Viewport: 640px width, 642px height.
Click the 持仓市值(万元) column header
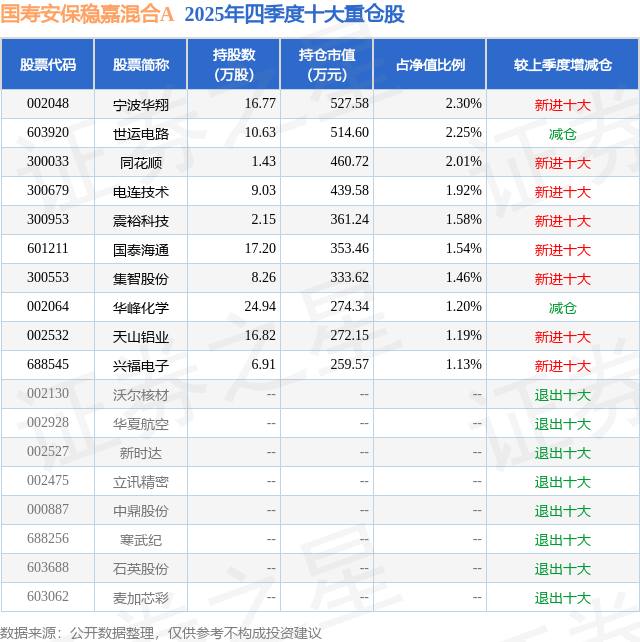tap(326, 64)
